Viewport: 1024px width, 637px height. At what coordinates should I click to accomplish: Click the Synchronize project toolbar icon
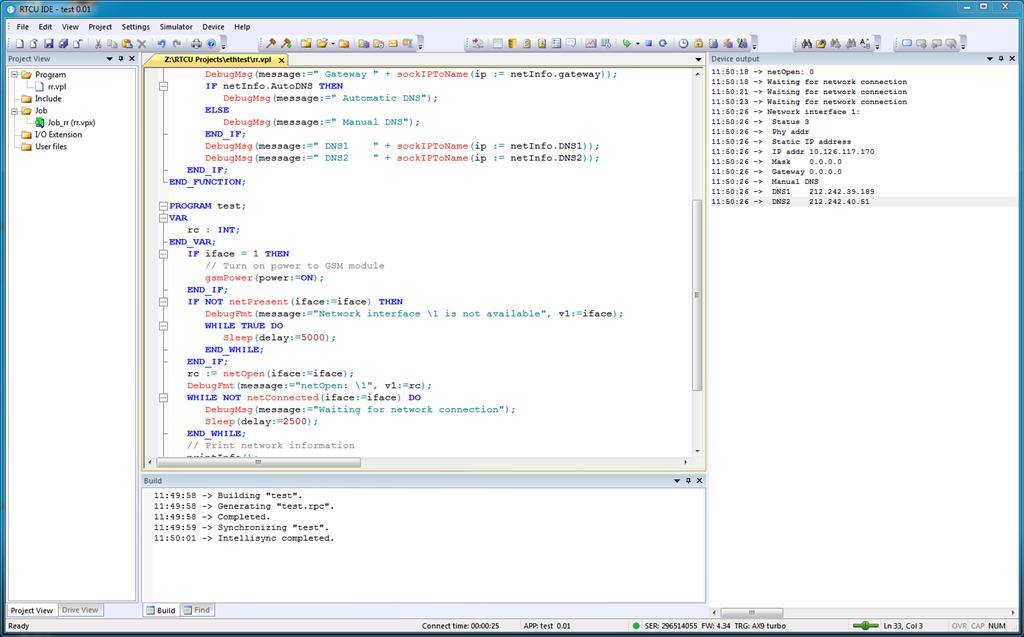[663, 43]
